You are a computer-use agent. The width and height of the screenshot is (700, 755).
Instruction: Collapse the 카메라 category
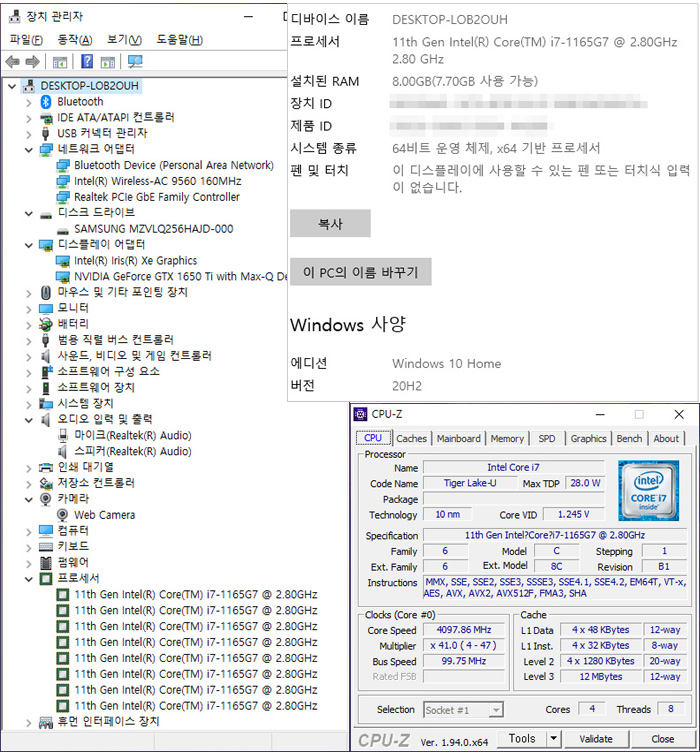(x=29, y=499)
